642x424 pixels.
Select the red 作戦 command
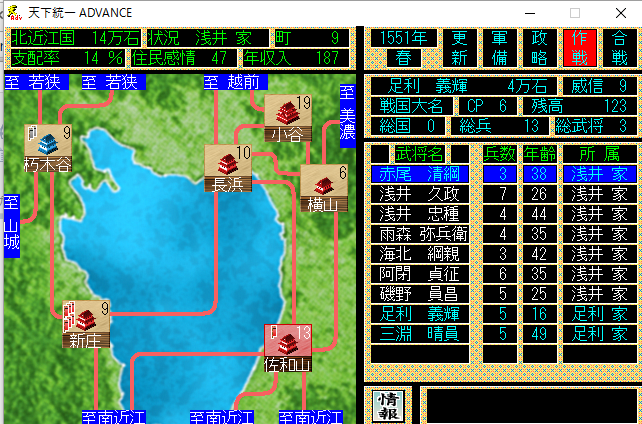point(580,48)
